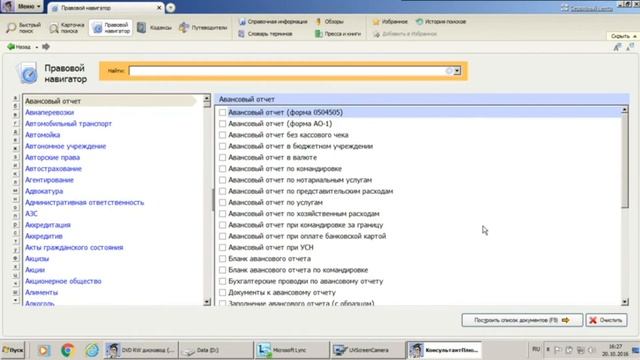This screenshot has width=640, height=360.
Task: Check Авансовый отчет по командировке
Action: pyautogui.click(x=222, y=169)
